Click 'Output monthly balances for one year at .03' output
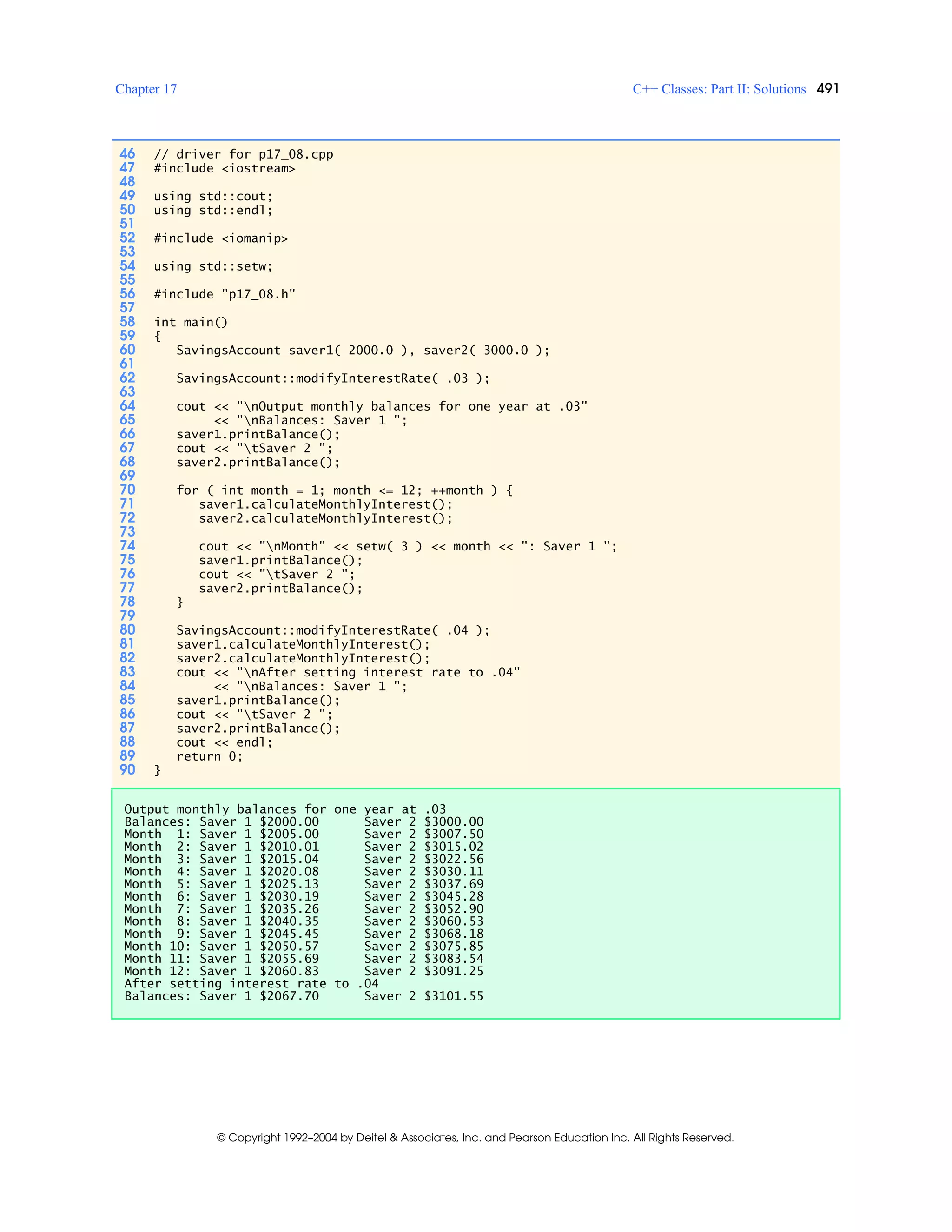The height and width of the screenshot is (1232, 952). point(285,809)
